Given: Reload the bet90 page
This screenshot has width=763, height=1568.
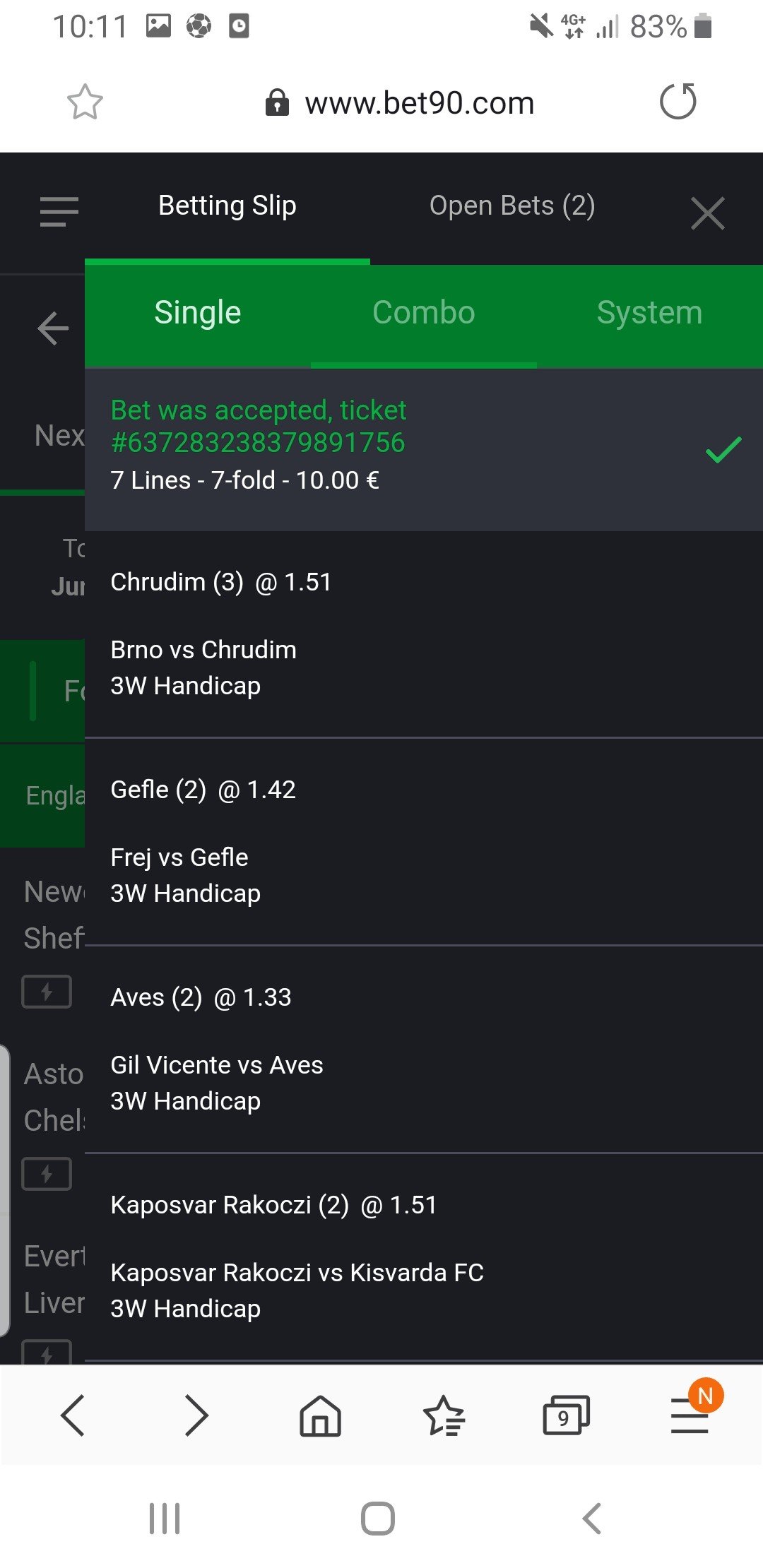Looking at the screenshot, I should point(678,102).
